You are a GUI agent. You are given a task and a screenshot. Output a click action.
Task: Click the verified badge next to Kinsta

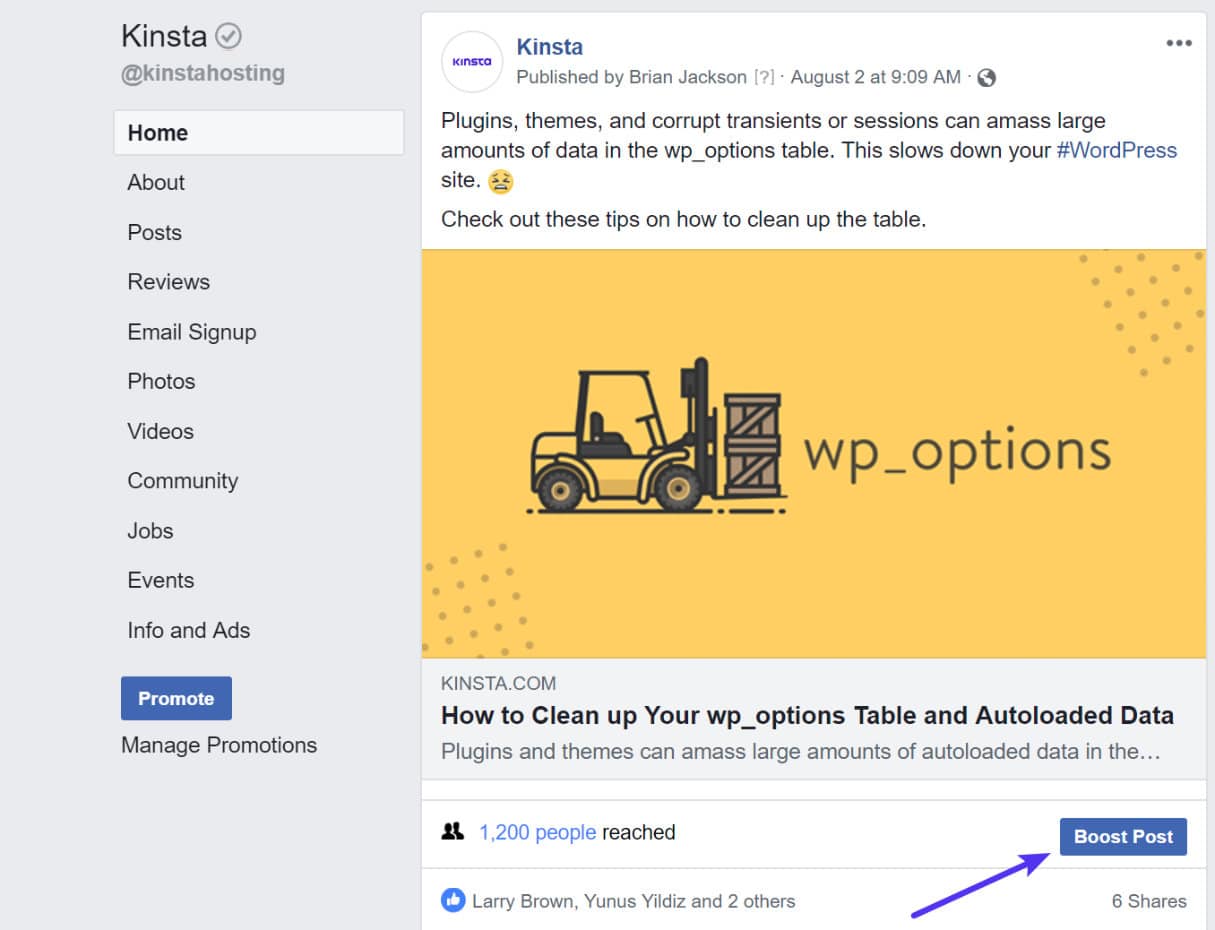tap(228, 35)
